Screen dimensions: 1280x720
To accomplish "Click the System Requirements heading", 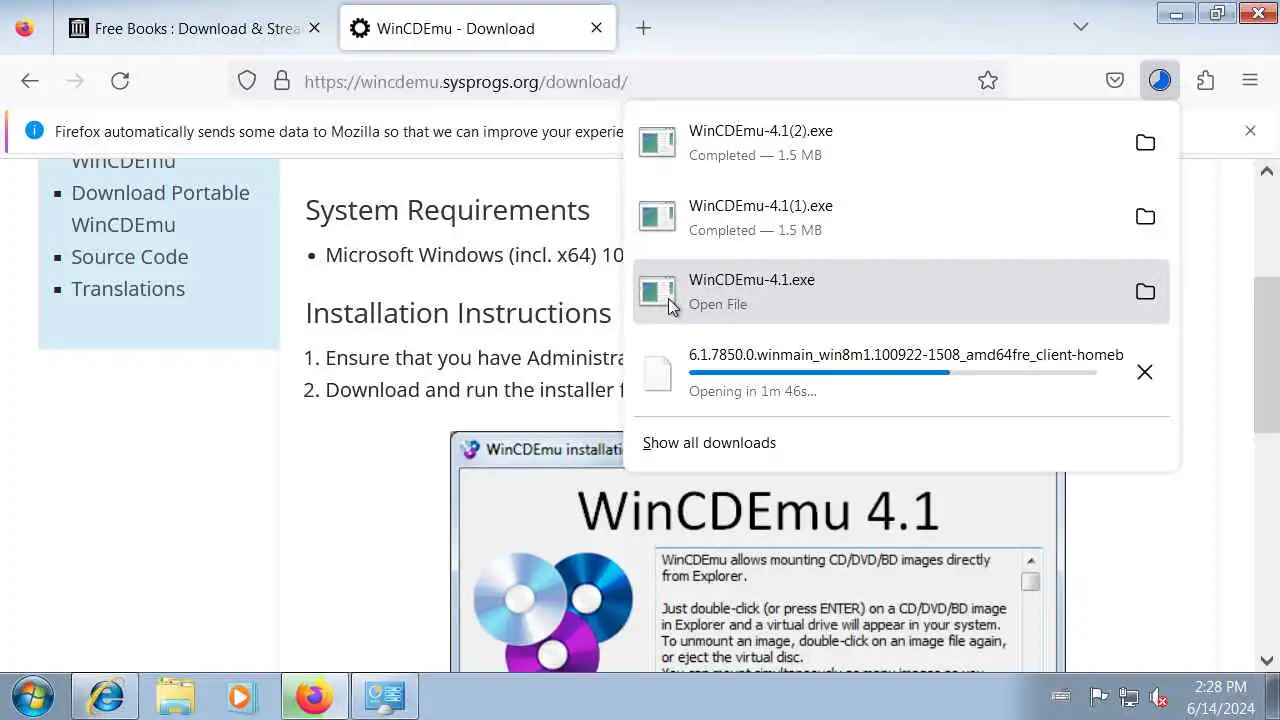I will point(447,210).
